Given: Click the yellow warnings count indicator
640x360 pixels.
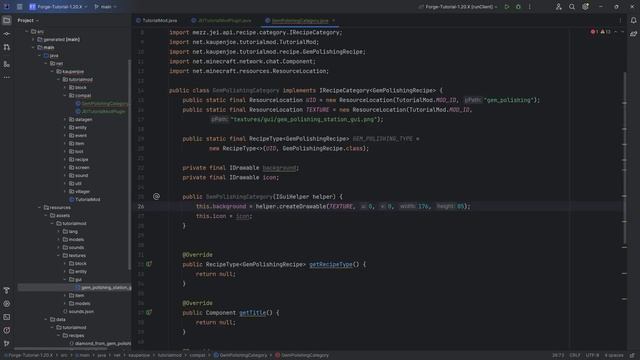Looking at the screenshot, I should pos(606,31).
